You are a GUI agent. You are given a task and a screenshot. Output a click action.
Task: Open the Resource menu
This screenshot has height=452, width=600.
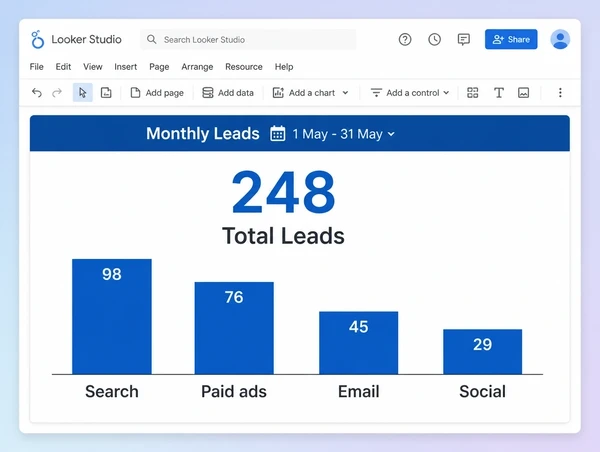244,67
